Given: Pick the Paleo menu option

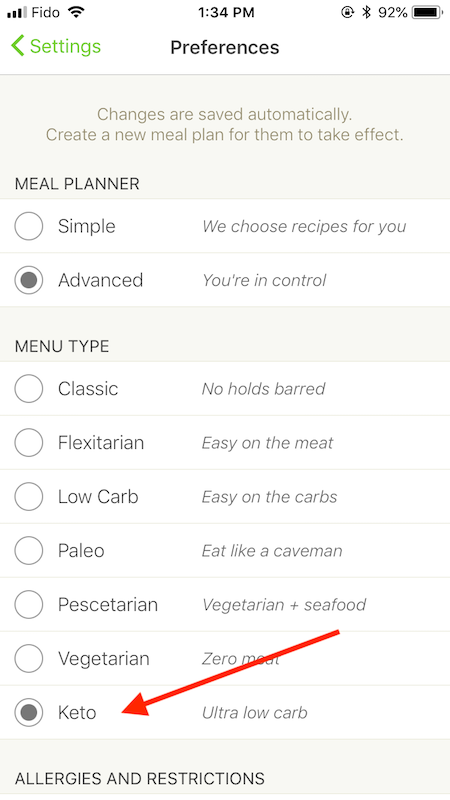Looking at the screenshot, I should 29,551.
